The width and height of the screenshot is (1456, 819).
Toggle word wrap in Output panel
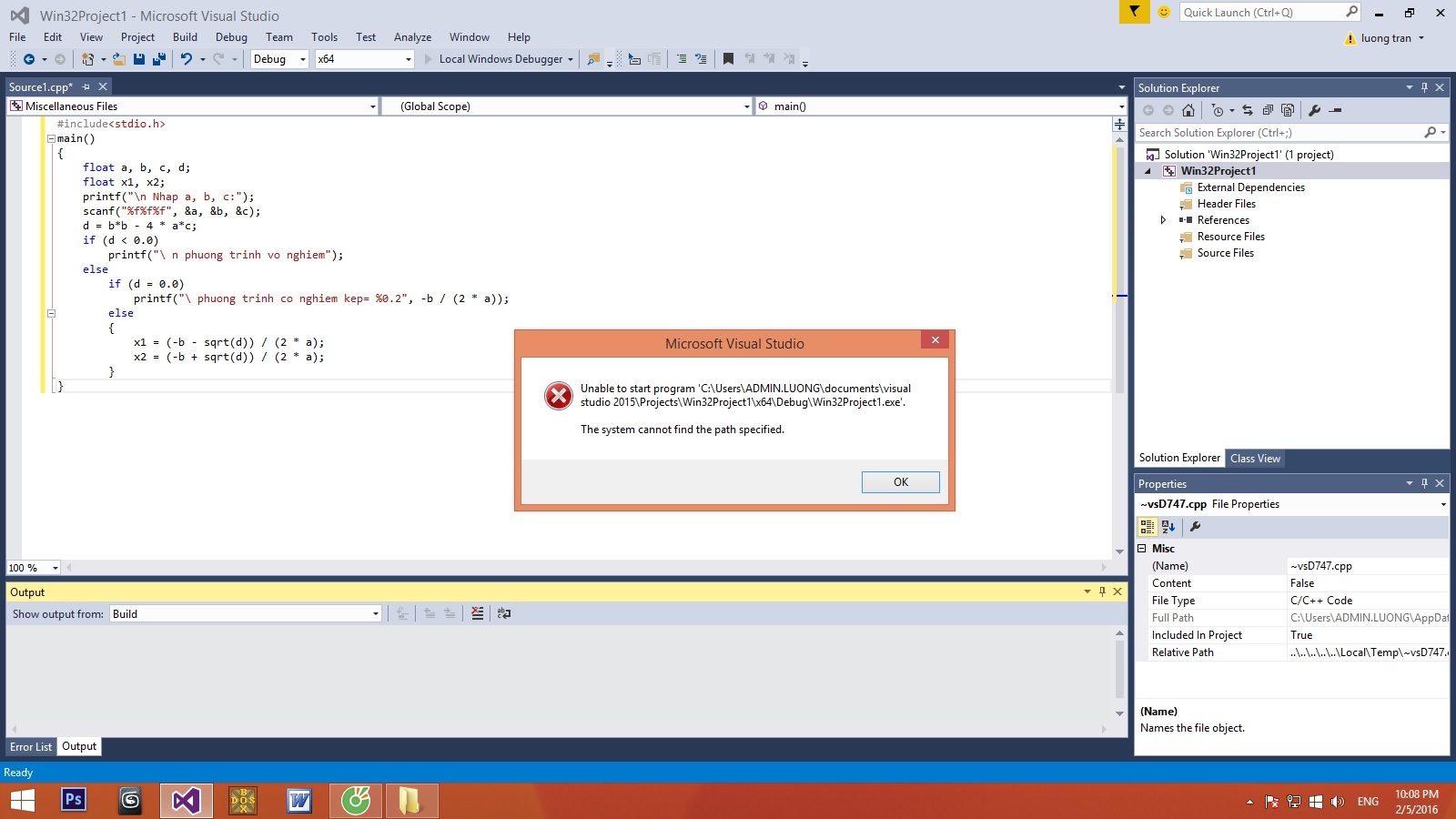(x=504, y=614)
